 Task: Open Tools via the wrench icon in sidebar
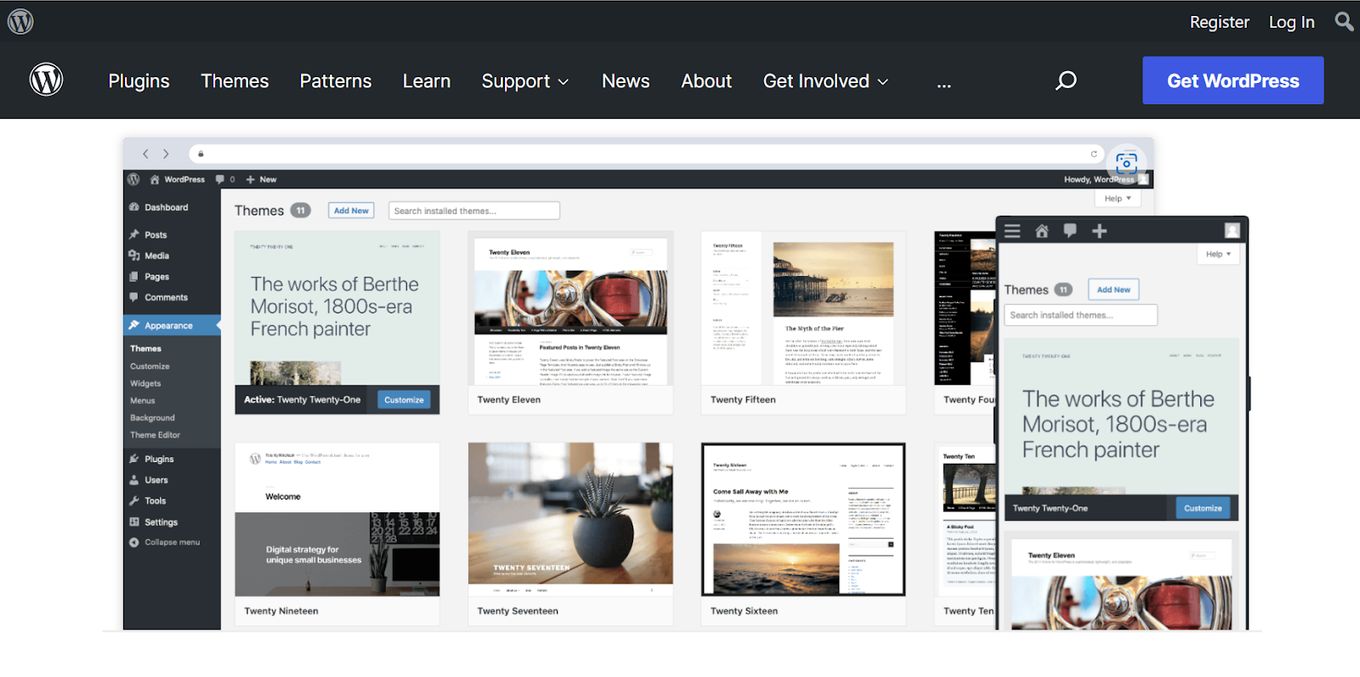click(x=134, y=501)
